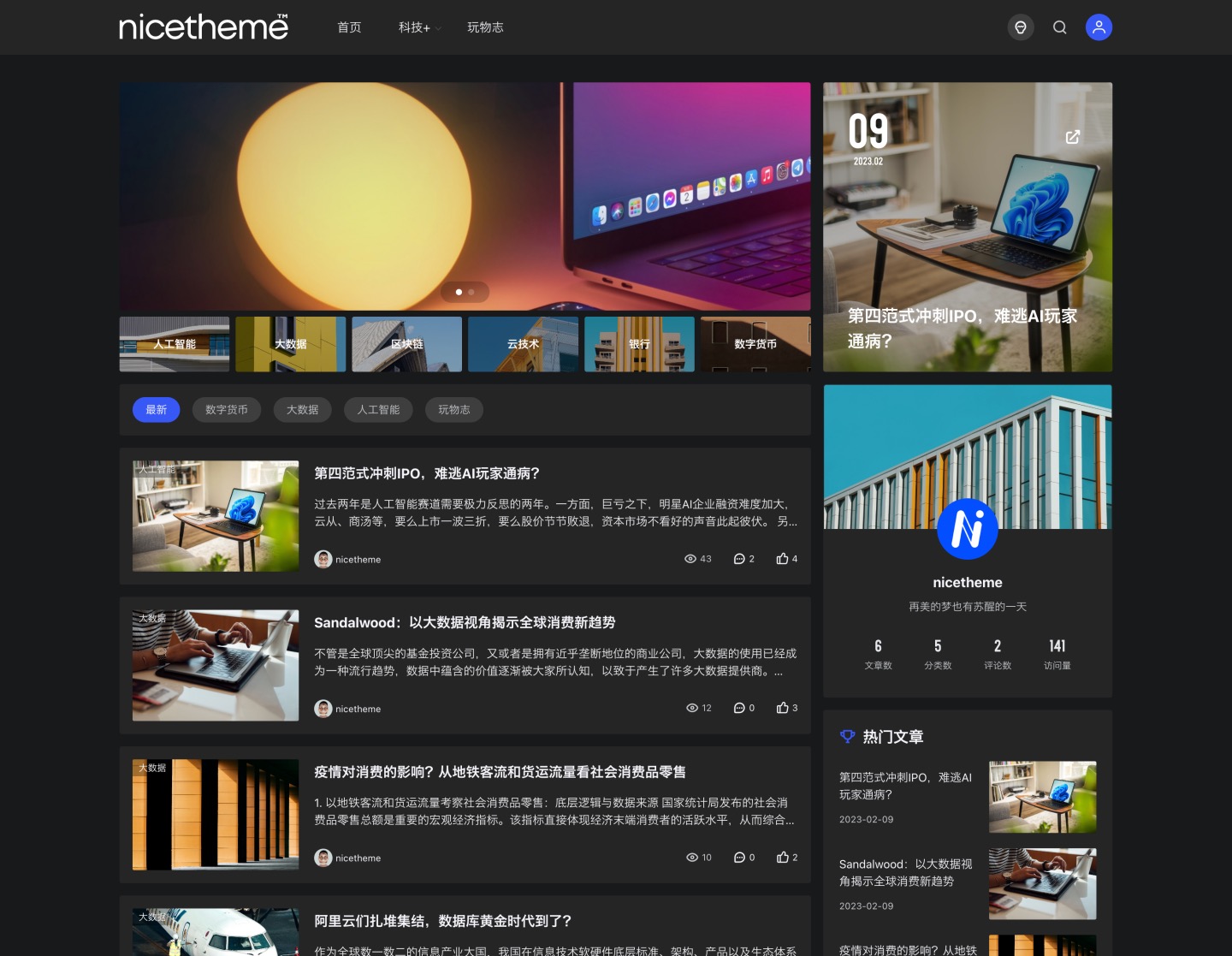Screen dimensions: 1232x956
Task: Go to first carousel slide dot
Action: (459, 292)
